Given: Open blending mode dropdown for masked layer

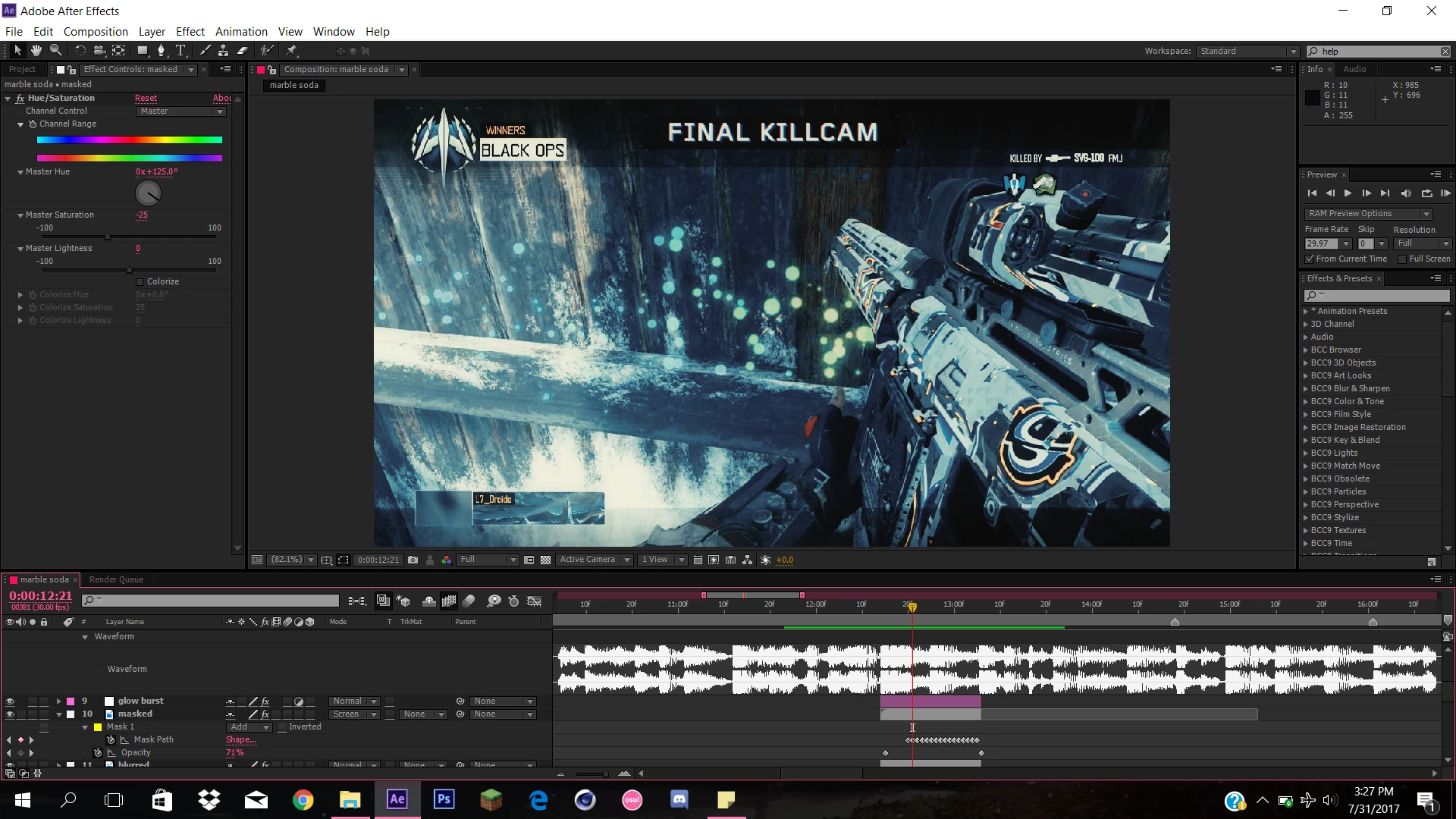Looking at the screenshot, I should tap(354, 714).
